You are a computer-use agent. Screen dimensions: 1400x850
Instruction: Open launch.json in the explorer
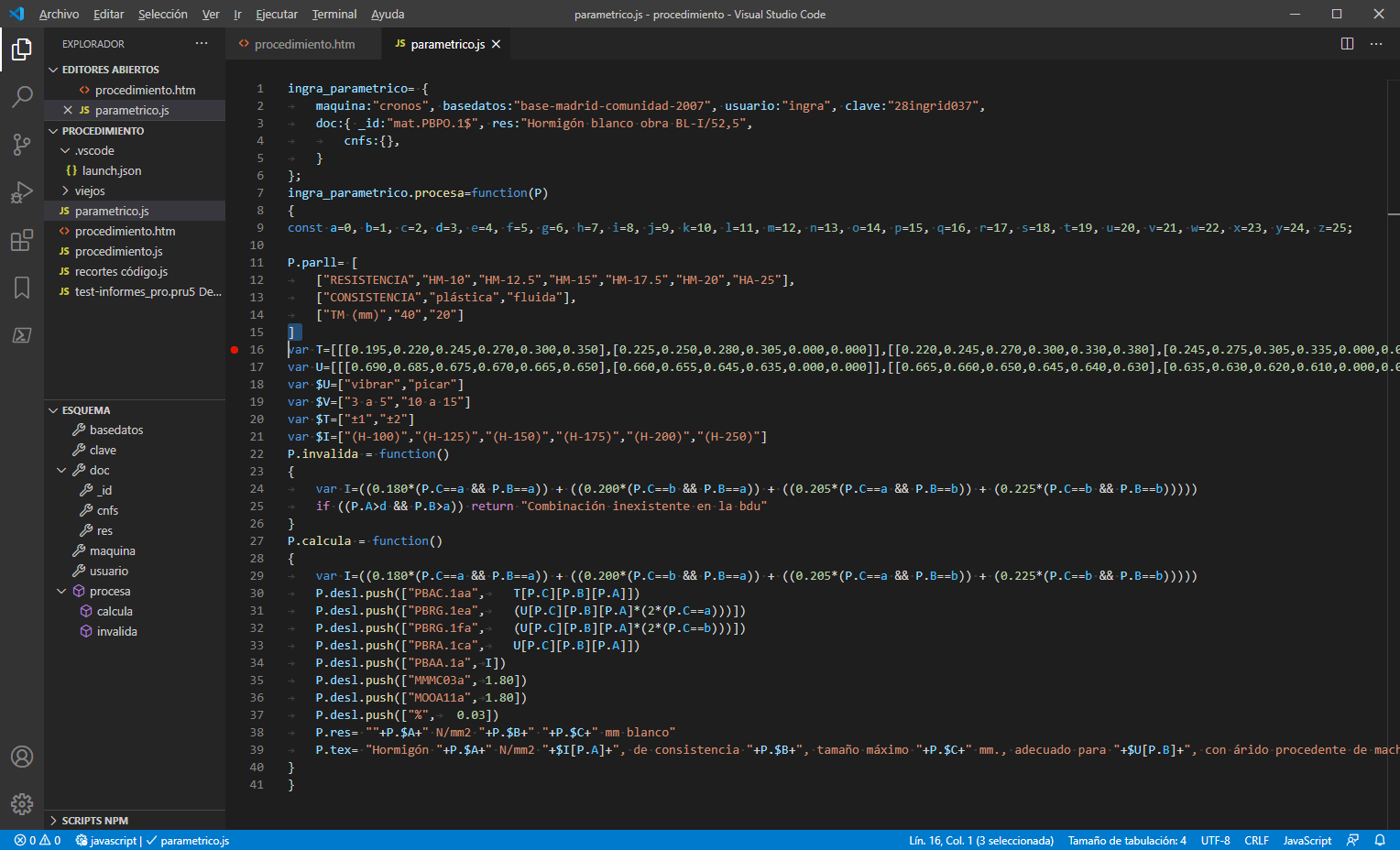click(111, 170)
